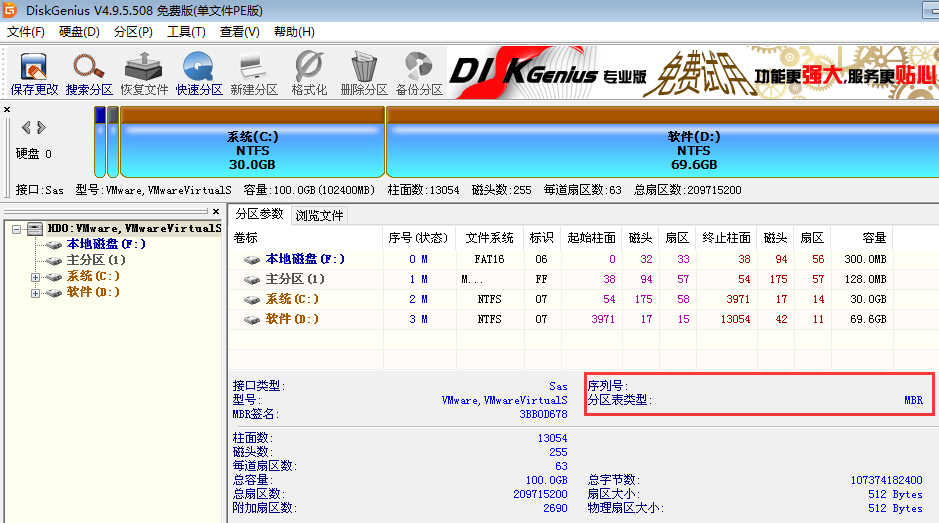
Task: Open the 分区(P) menu
Action: point(133,32)
